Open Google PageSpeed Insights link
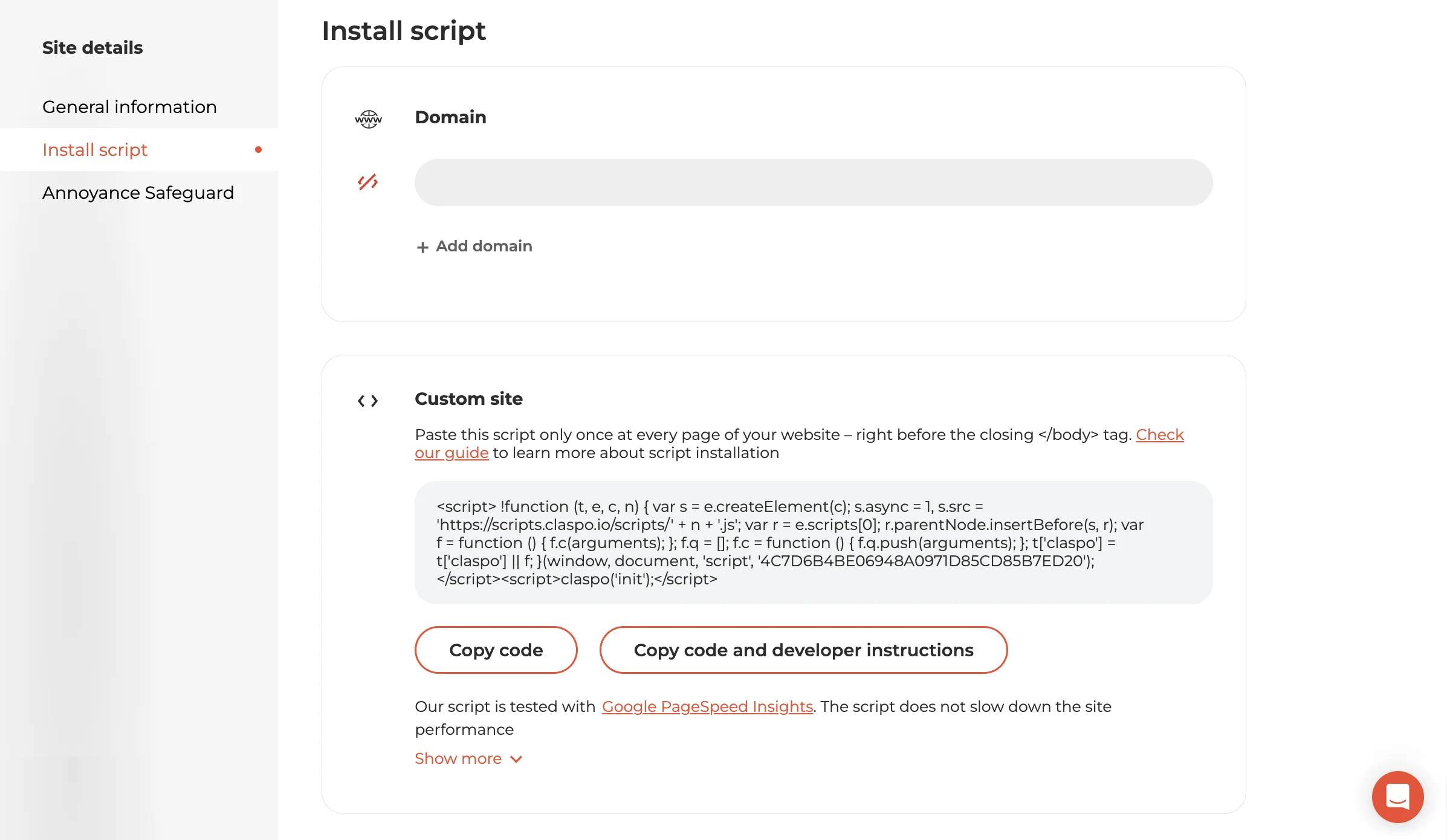The width and height of the screenshot is (1447, 840). click(x=707, y=706)
